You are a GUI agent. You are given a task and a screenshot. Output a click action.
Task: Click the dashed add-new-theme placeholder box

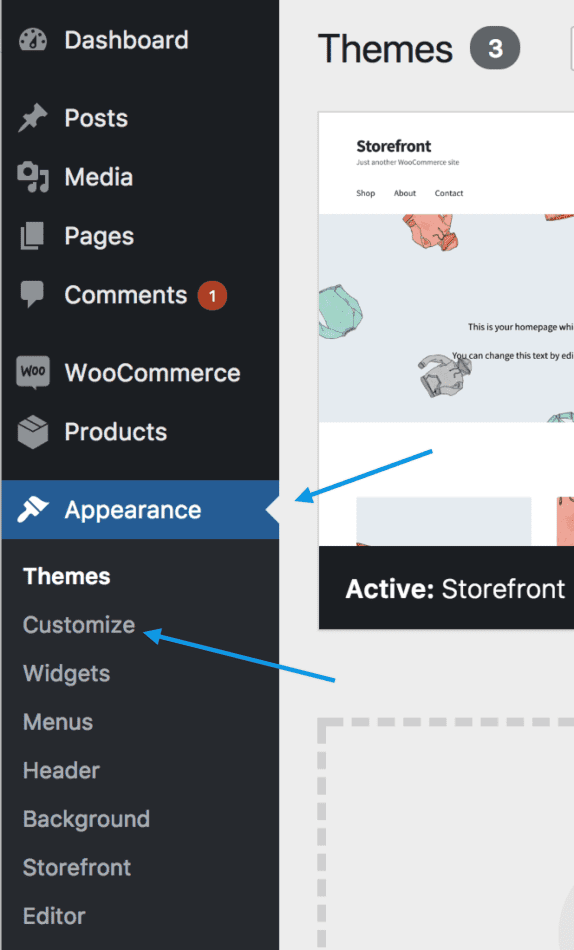(x=447, y=834)
